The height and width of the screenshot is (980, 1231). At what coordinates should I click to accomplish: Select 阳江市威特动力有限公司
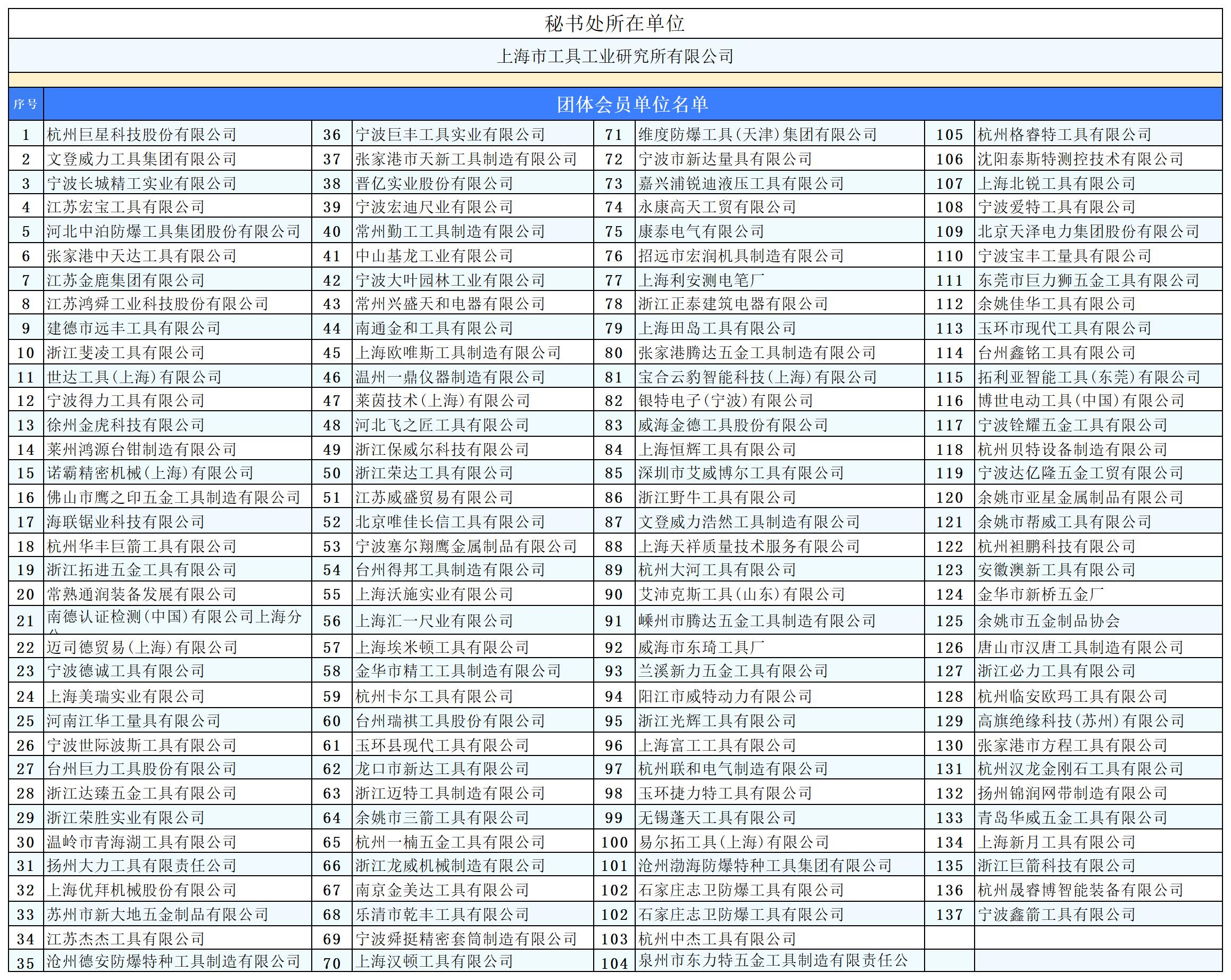(x=725, y=696)
